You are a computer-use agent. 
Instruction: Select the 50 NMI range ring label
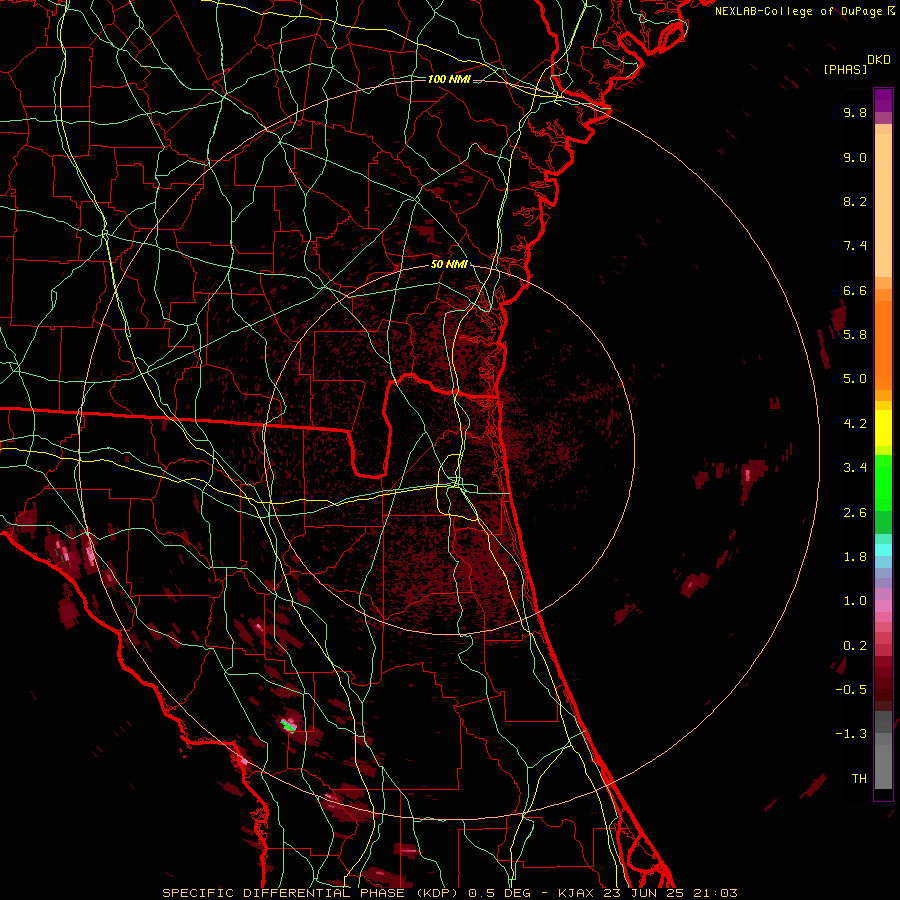tap(449, 264)
